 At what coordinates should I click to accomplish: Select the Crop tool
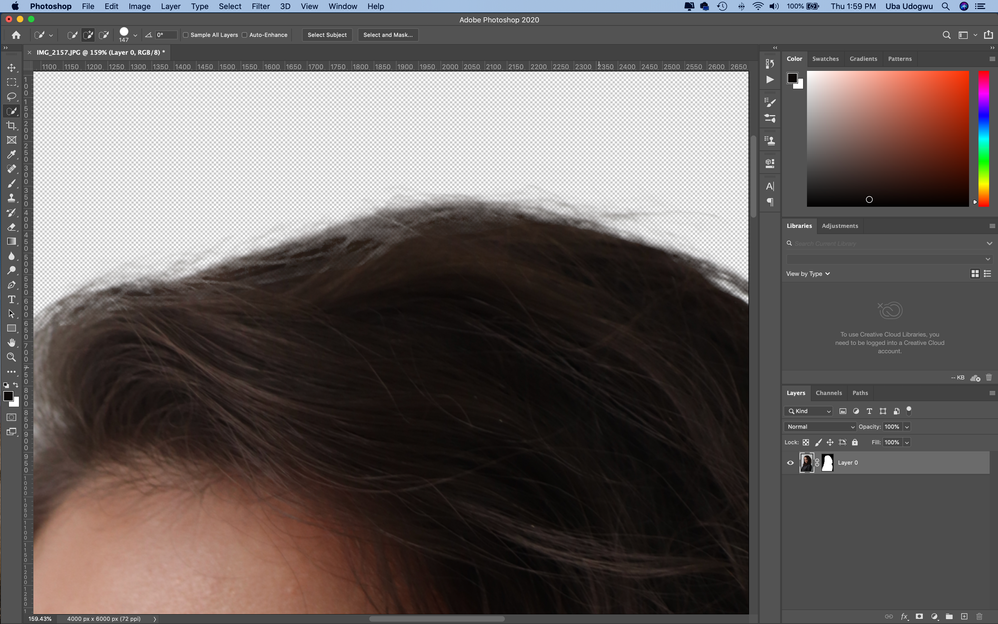coord(11,125)
